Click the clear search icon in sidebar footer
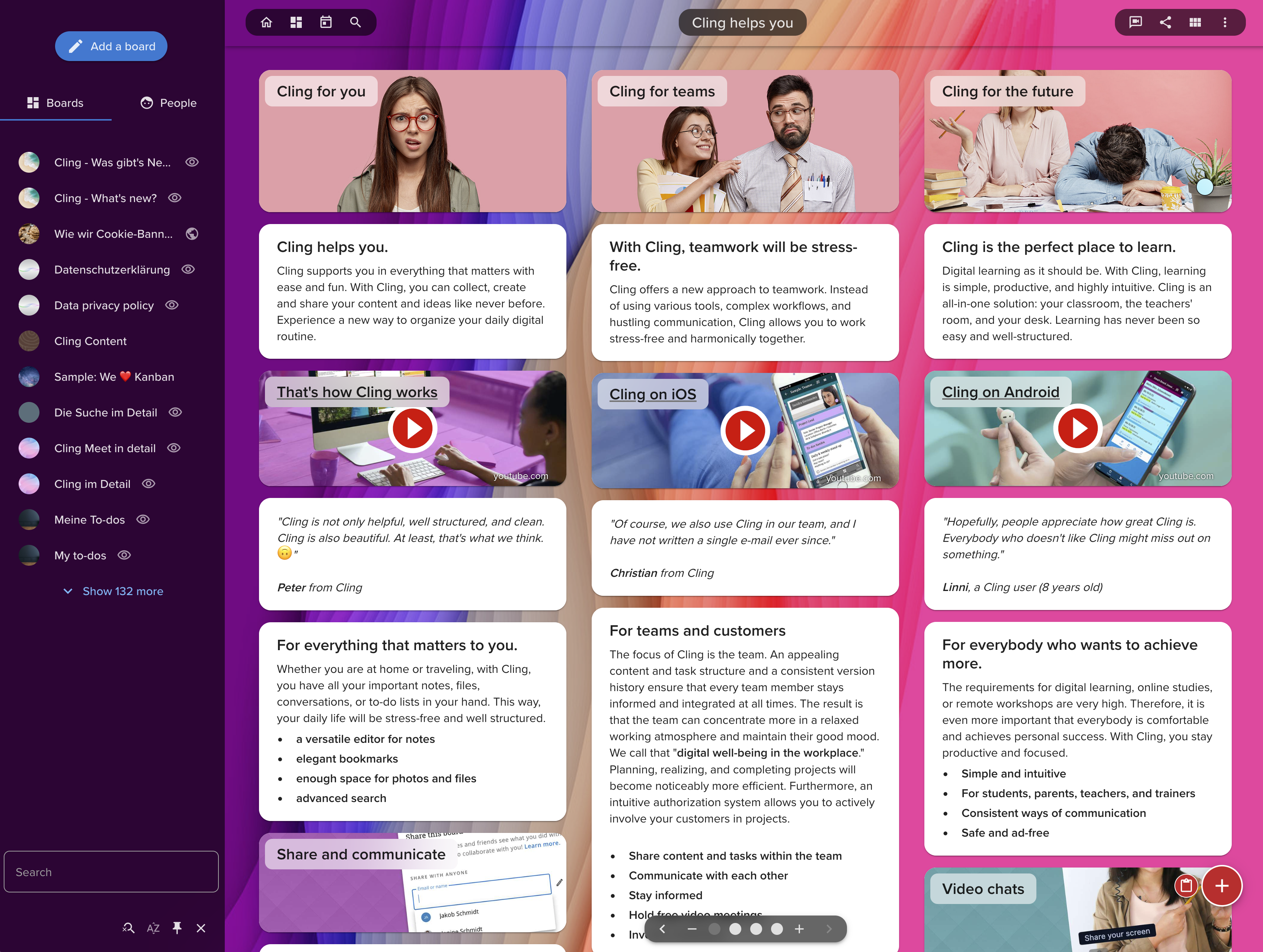The image size is (1263, 952). click(128, 928)
